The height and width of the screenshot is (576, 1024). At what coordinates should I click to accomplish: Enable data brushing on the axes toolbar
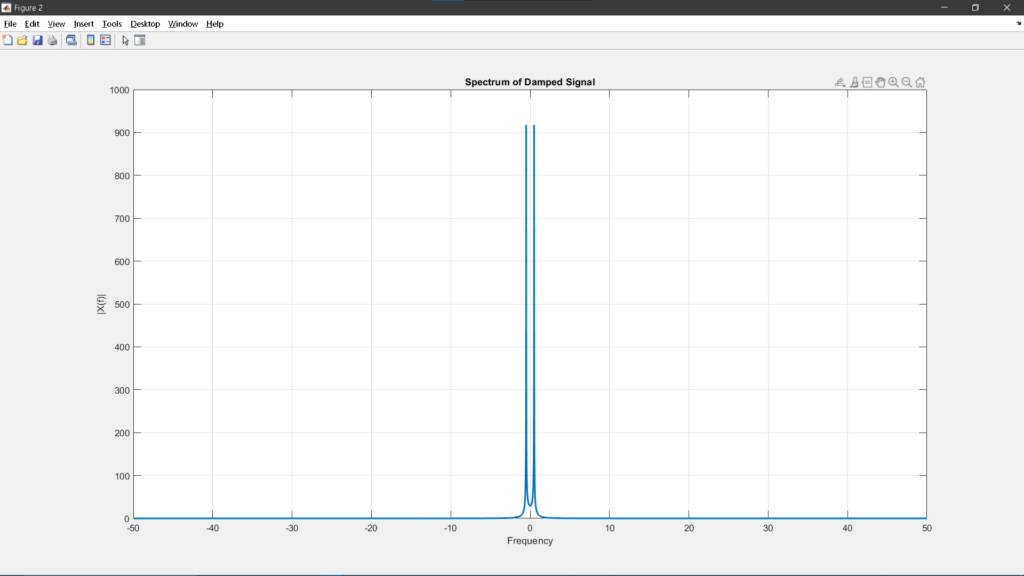(854, 82)
